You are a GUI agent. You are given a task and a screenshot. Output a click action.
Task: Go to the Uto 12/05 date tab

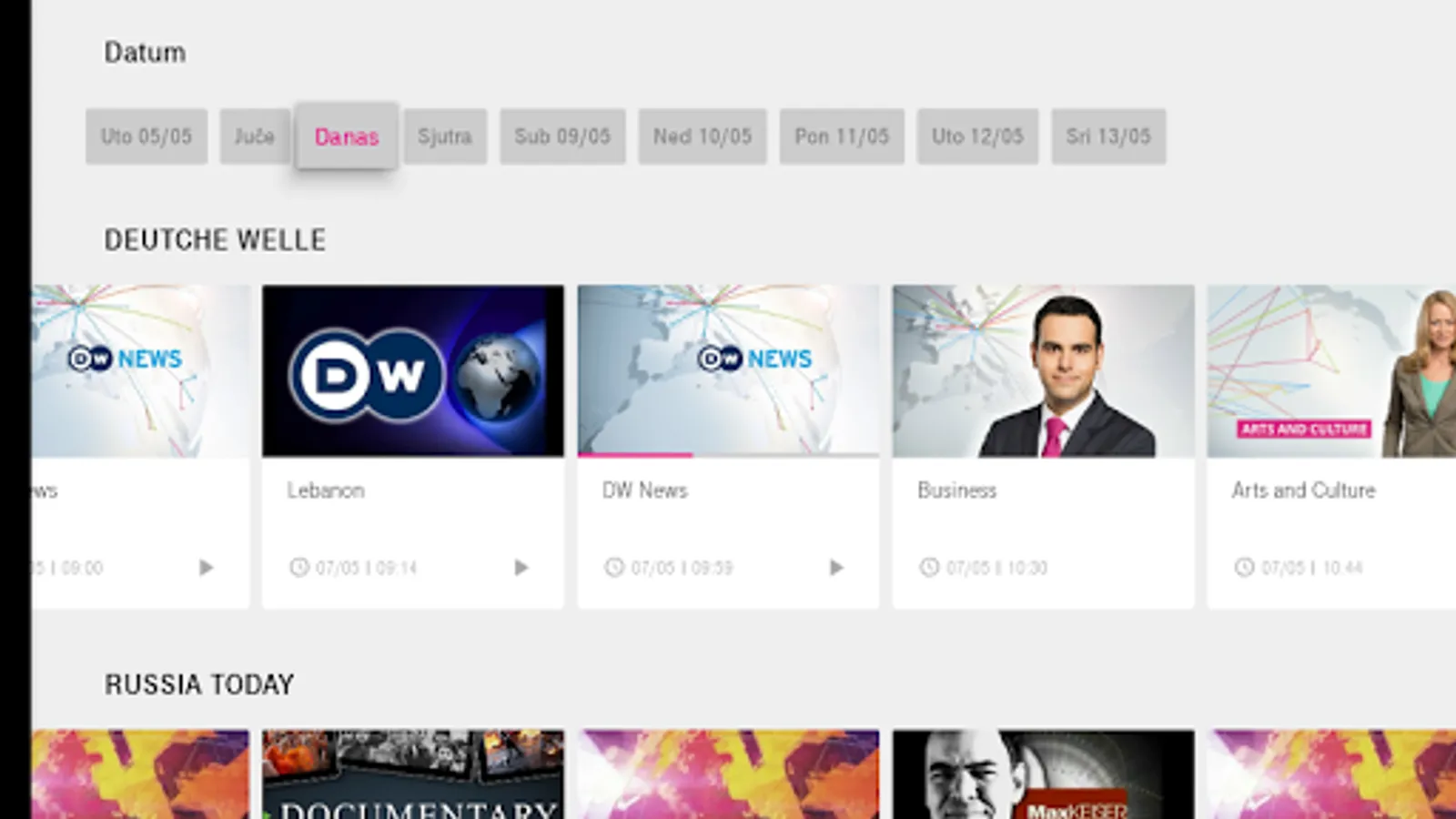click(977, 136)
